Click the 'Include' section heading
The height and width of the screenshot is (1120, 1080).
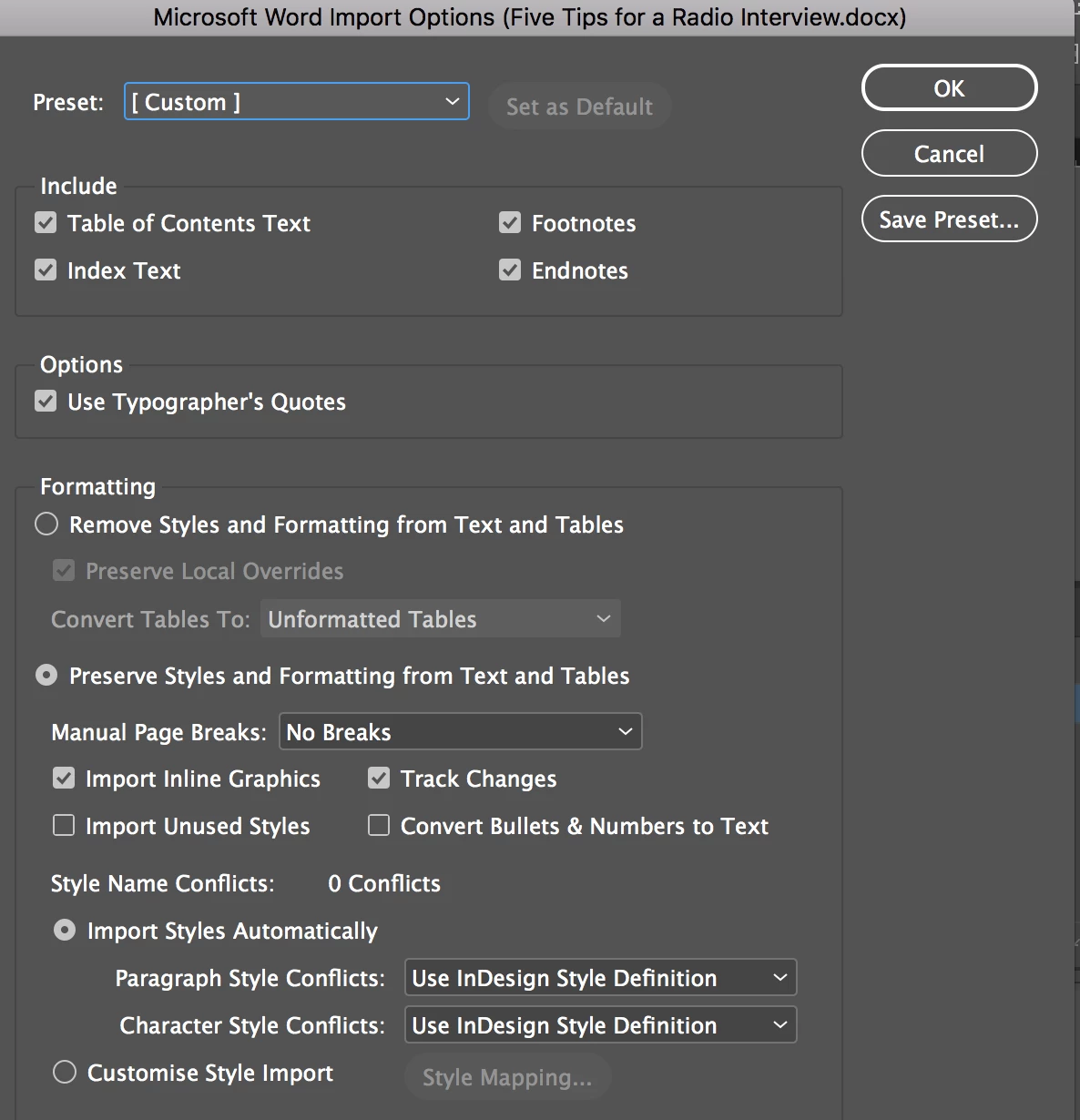click(78, 186)
